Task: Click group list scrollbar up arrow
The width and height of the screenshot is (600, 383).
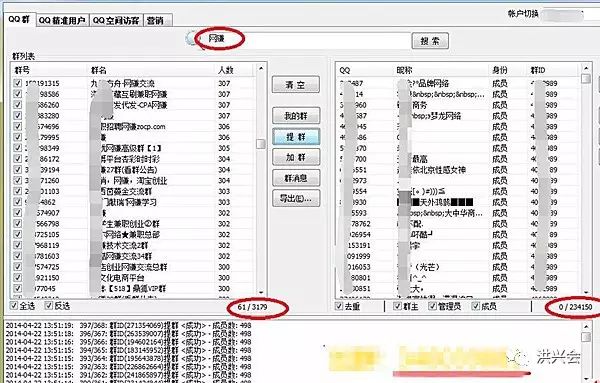Action: [261, 68]
